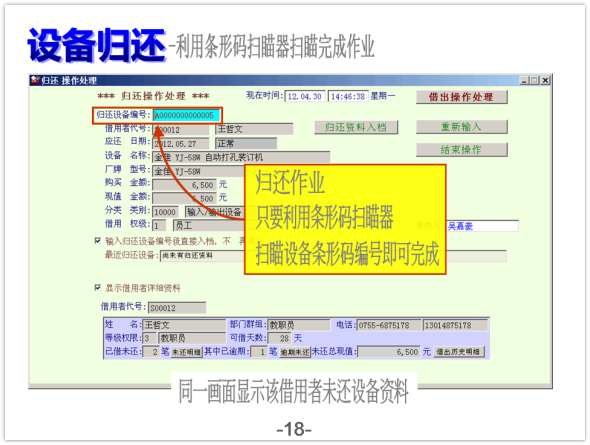Click the 分类类别 code field 10000

pyautogui.click(x=165, y=212)
